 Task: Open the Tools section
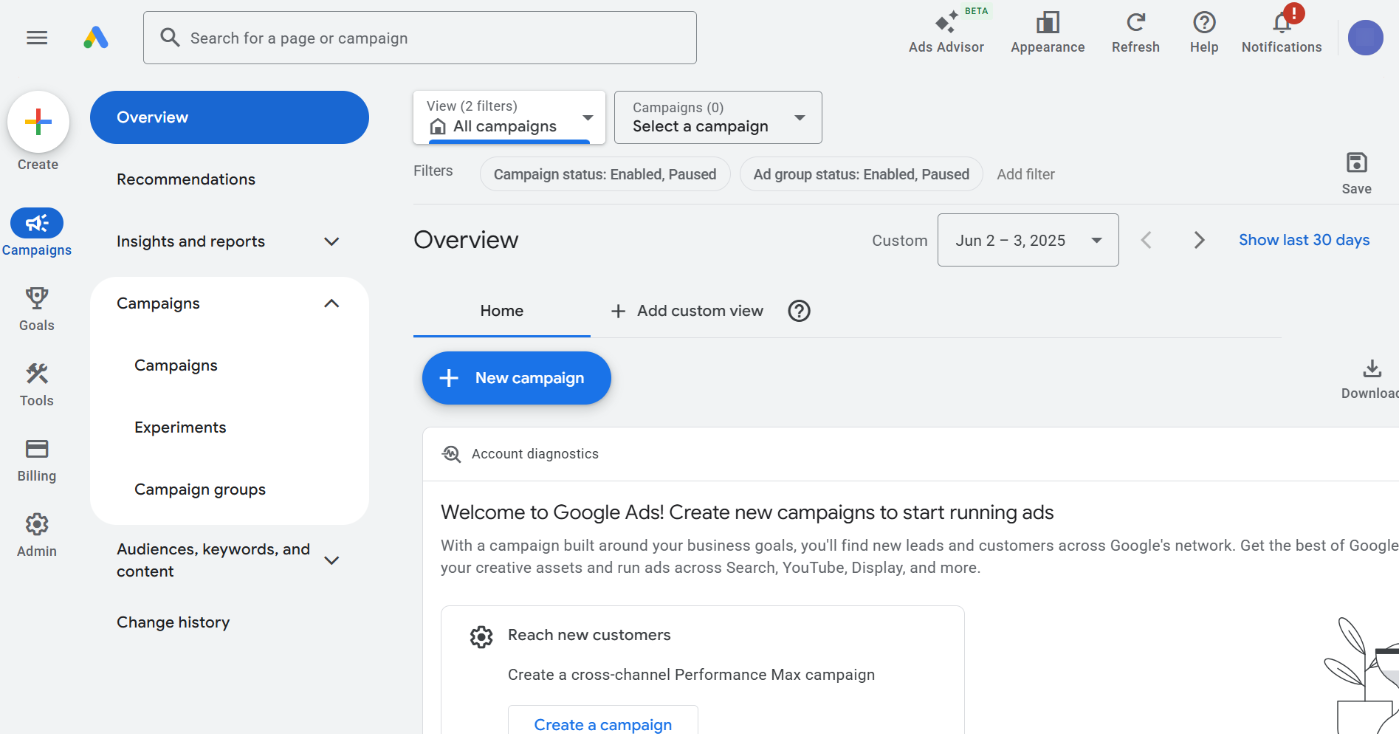36,383
